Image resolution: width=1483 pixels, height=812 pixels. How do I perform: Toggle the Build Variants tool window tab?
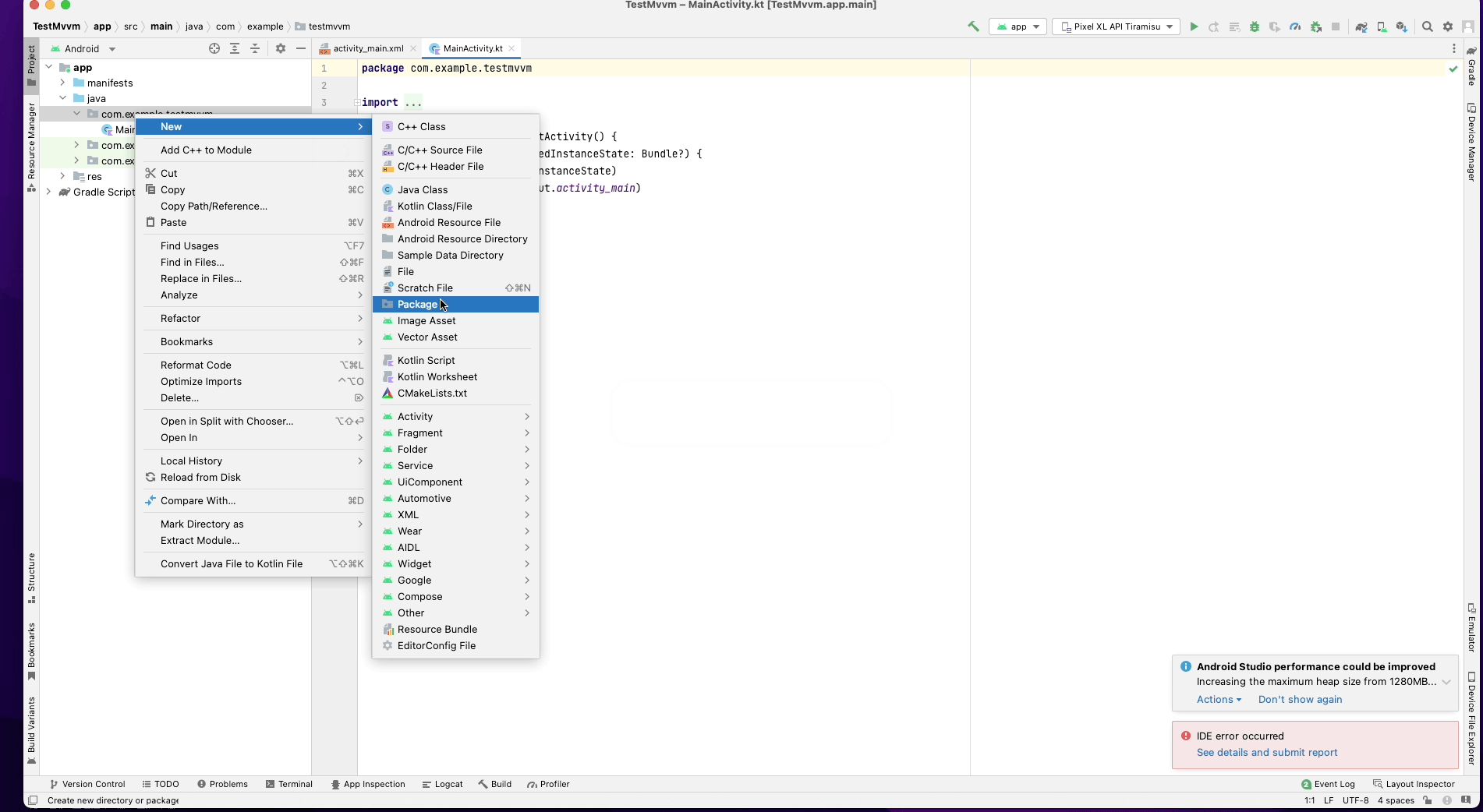coord(31,730)
